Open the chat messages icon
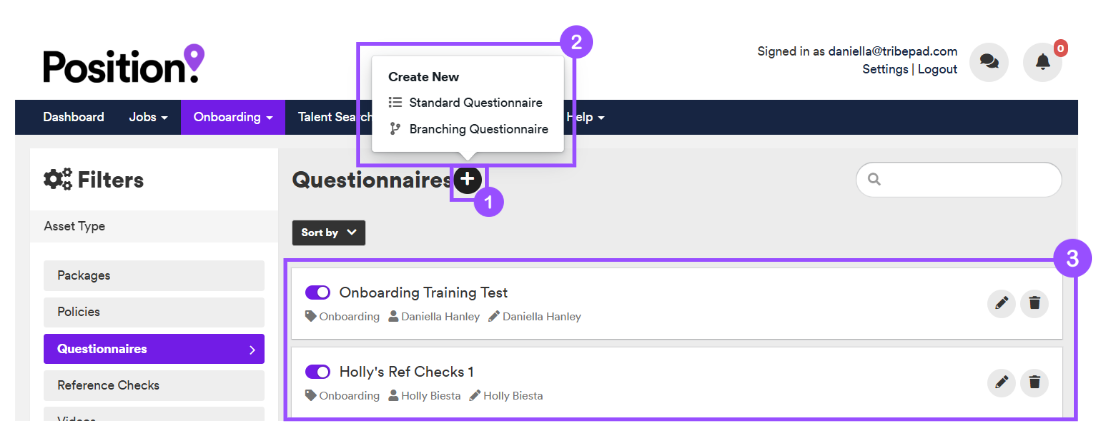The image size is (1105, 447). [x=989, y=62]
